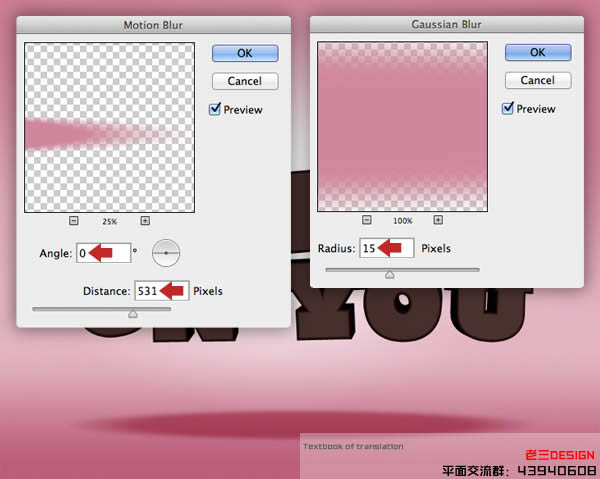Image resolution: width=600 pixels, height=479 pixels.
Task: Cancel the Gaussian Blur dialog
Action: [x=538, y=80]
